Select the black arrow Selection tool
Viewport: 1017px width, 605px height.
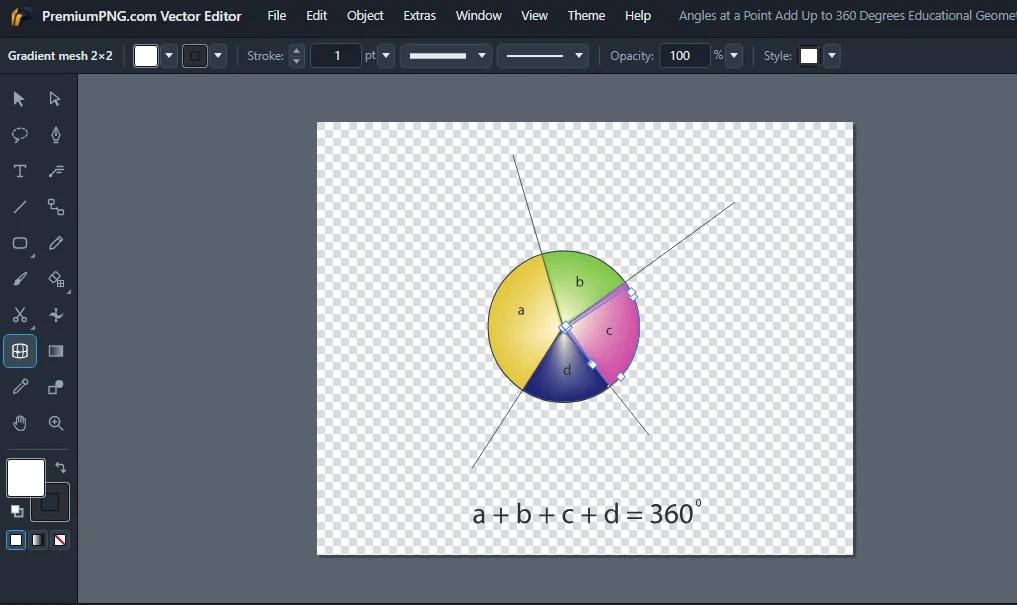tap(19, 99)
